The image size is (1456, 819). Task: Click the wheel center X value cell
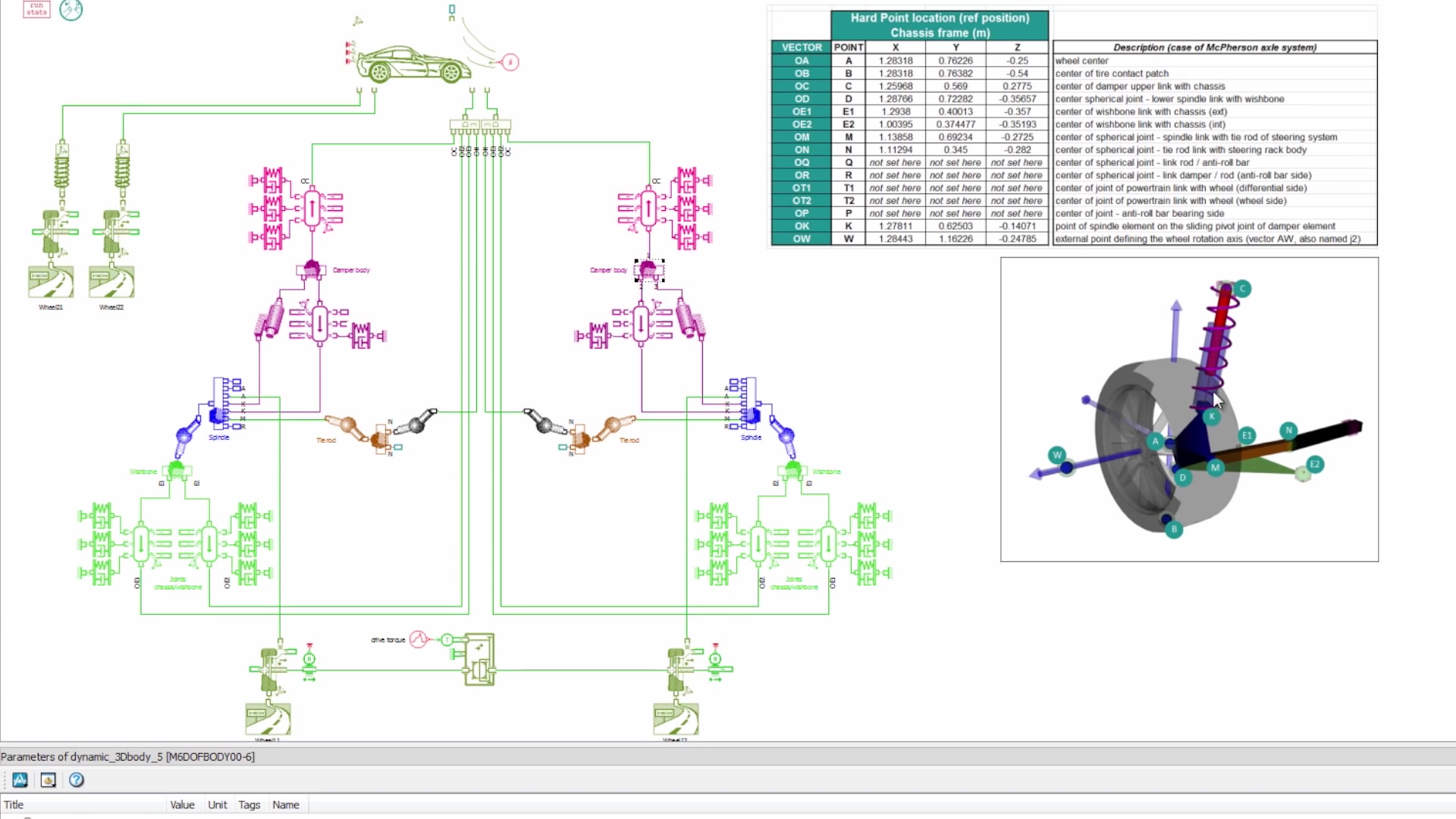click(895, 61)
